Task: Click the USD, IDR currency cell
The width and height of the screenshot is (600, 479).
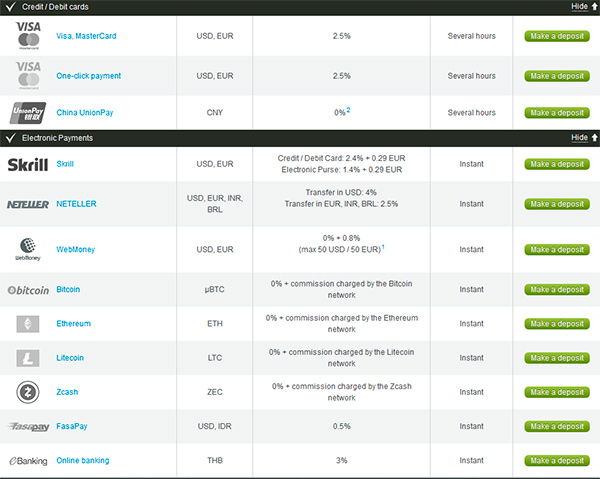Action: click(x=215, y=426)
